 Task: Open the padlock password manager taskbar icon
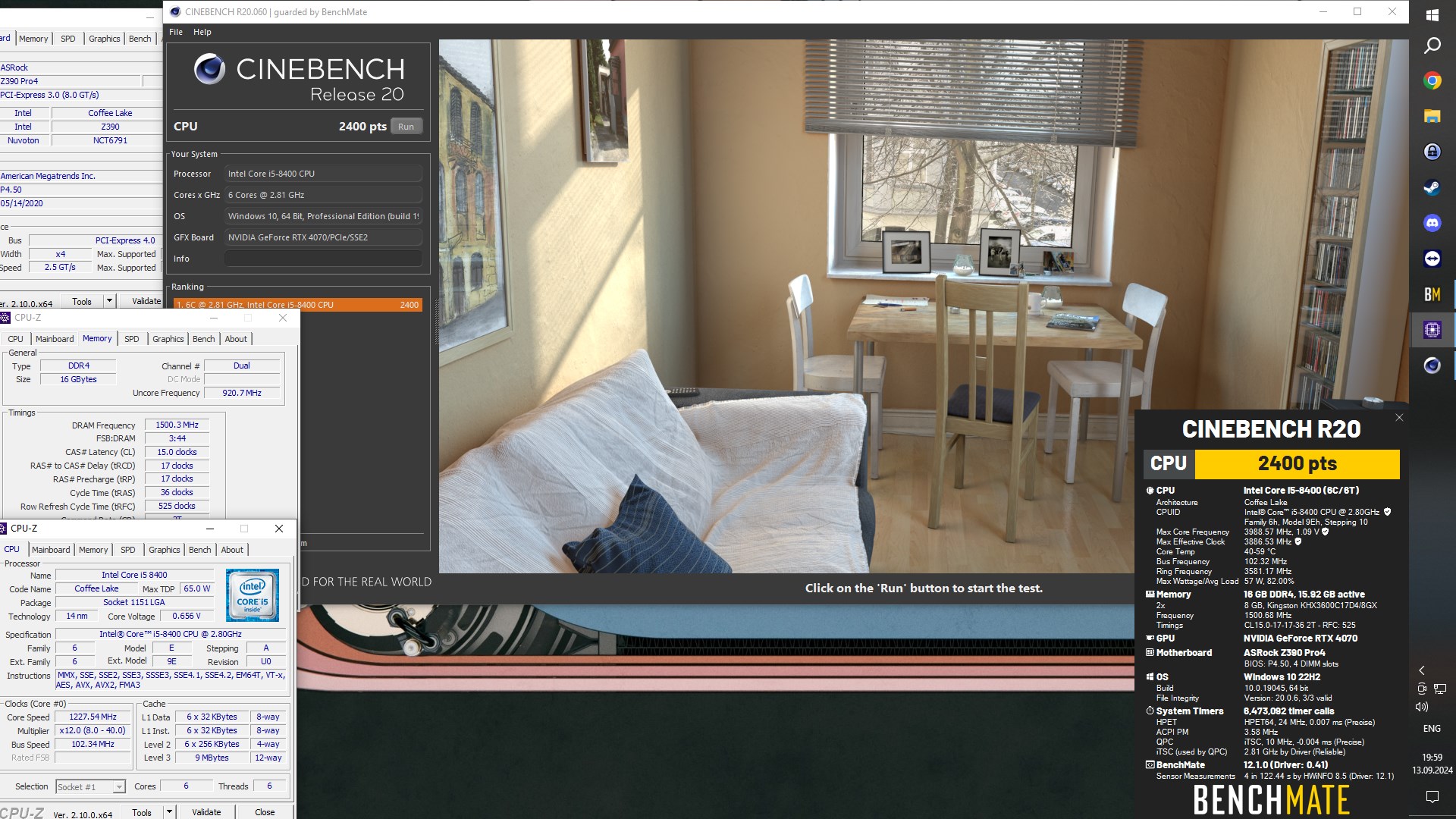(1432, 152)
